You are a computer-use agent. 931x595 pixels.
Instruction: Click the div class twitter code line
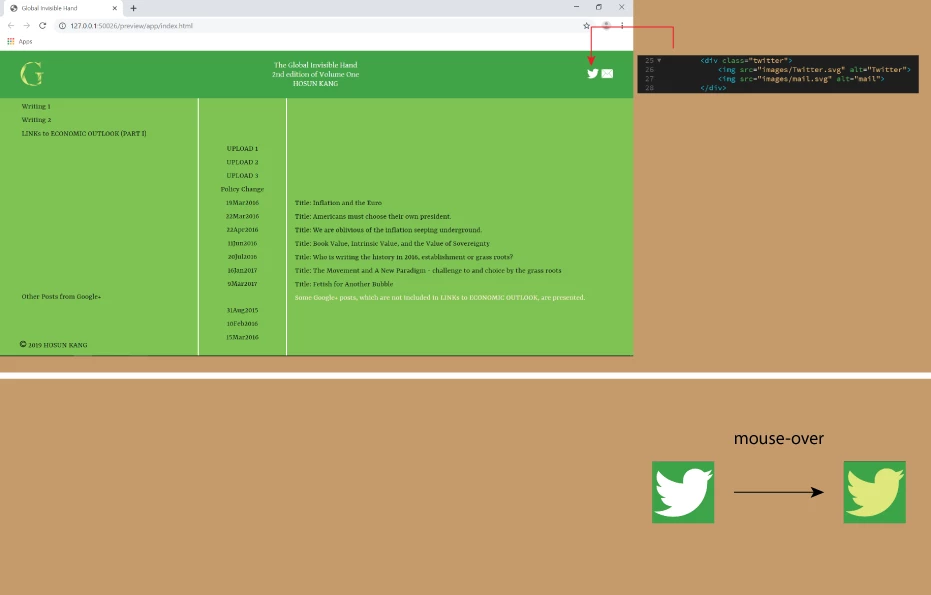pos(746,61)
